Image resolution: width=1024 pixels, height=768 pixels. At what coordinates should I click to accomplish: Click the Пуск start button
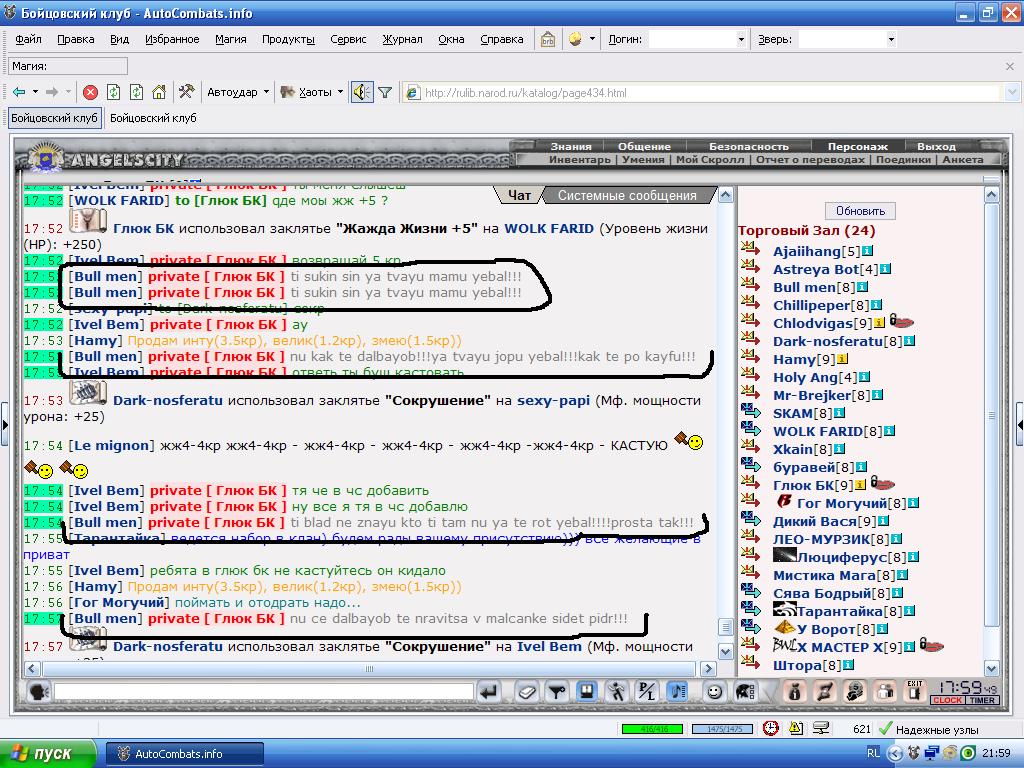click(x=47, y=754)
